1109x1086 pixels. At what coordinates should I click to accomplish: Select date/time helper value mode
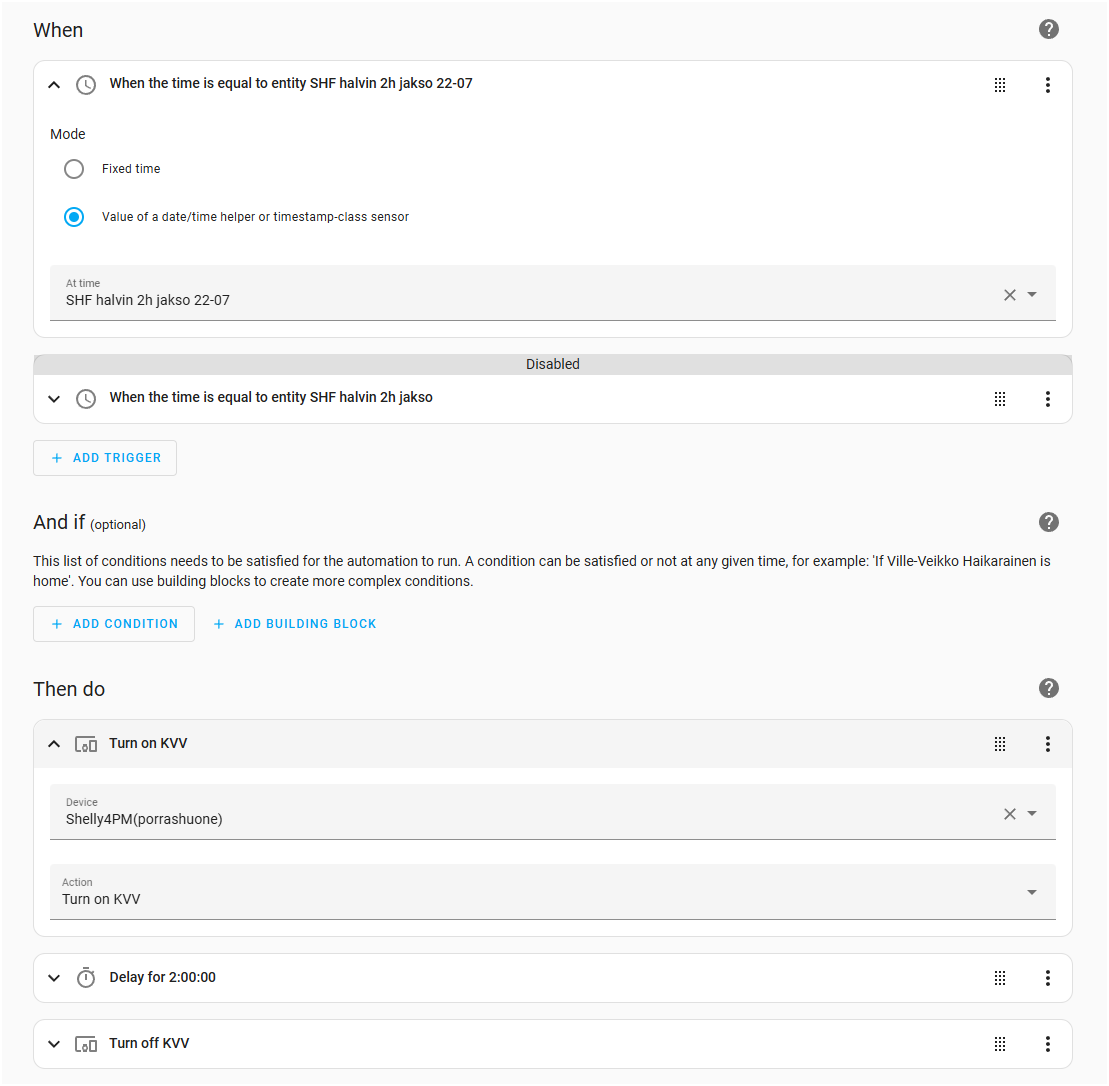click(74, 217)
